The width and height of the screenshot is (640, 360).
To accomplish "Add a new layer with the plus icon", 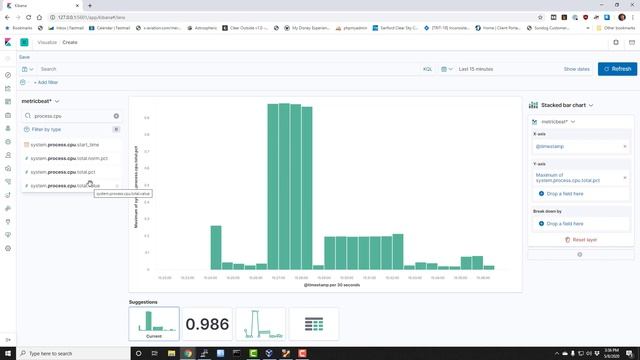I will 580,254.
